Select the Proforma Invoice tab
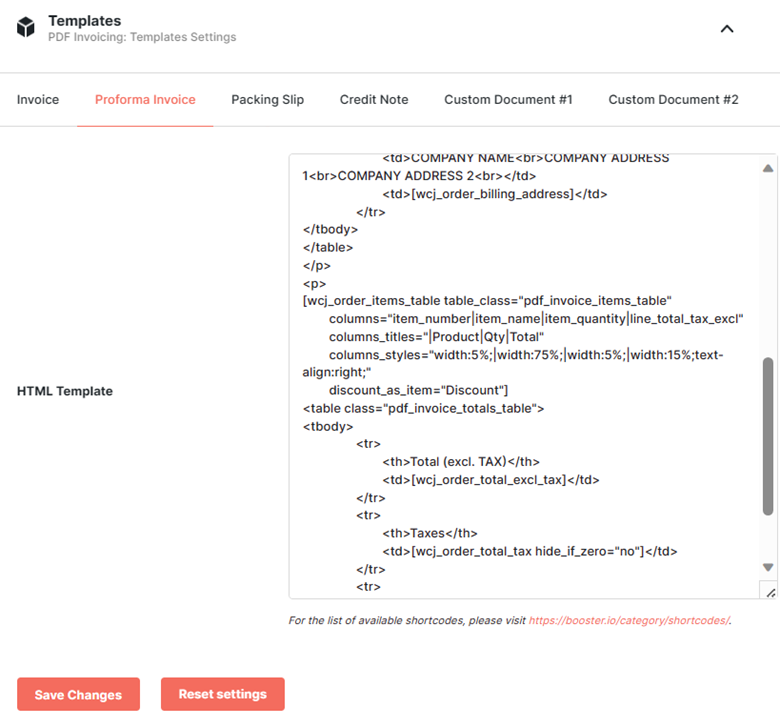The width and height of the screenshot is (780, 727). click(145, 100)
